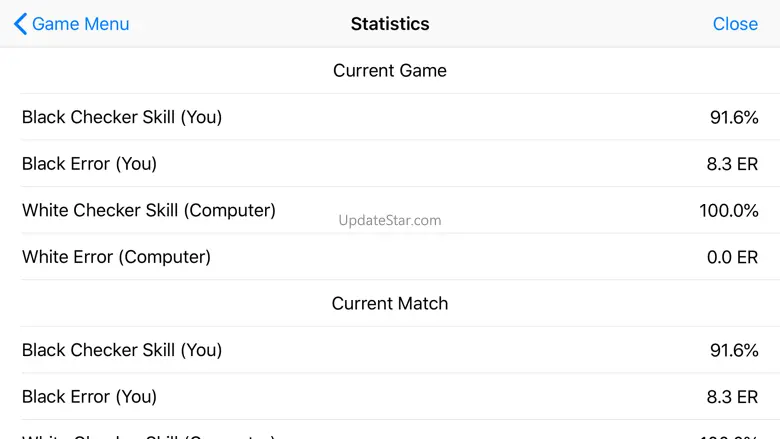
Task: Tap the Statistics title
Action: pyautogui.click(x=390, y=24)
